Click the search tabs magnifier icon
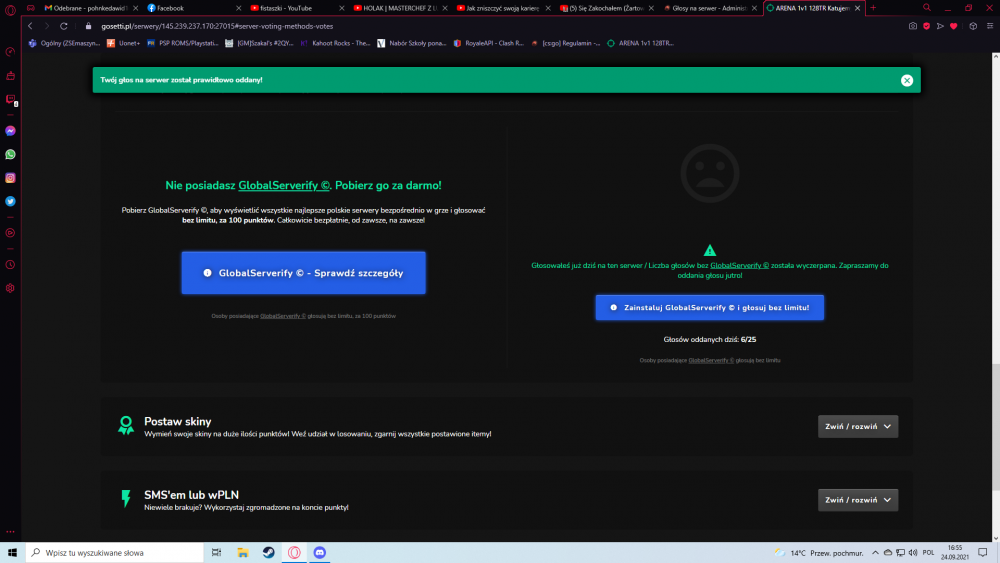Viewport: 1000px width, 563px height. click(927, 8)
